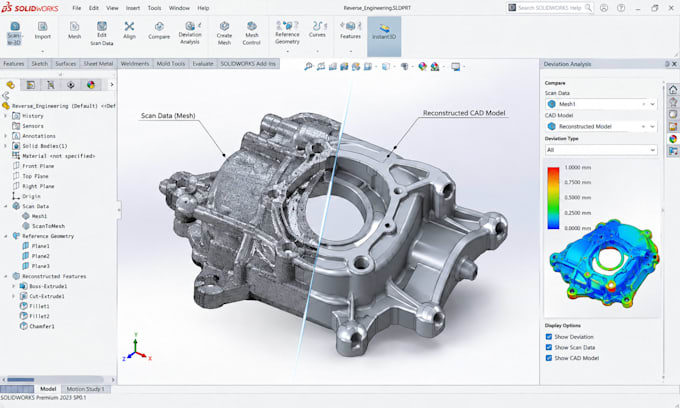Image resolution: width=680 pixels, height=408 pixels.
Task: Click the rollback arrow above the tree
Action: coord(5,95)
